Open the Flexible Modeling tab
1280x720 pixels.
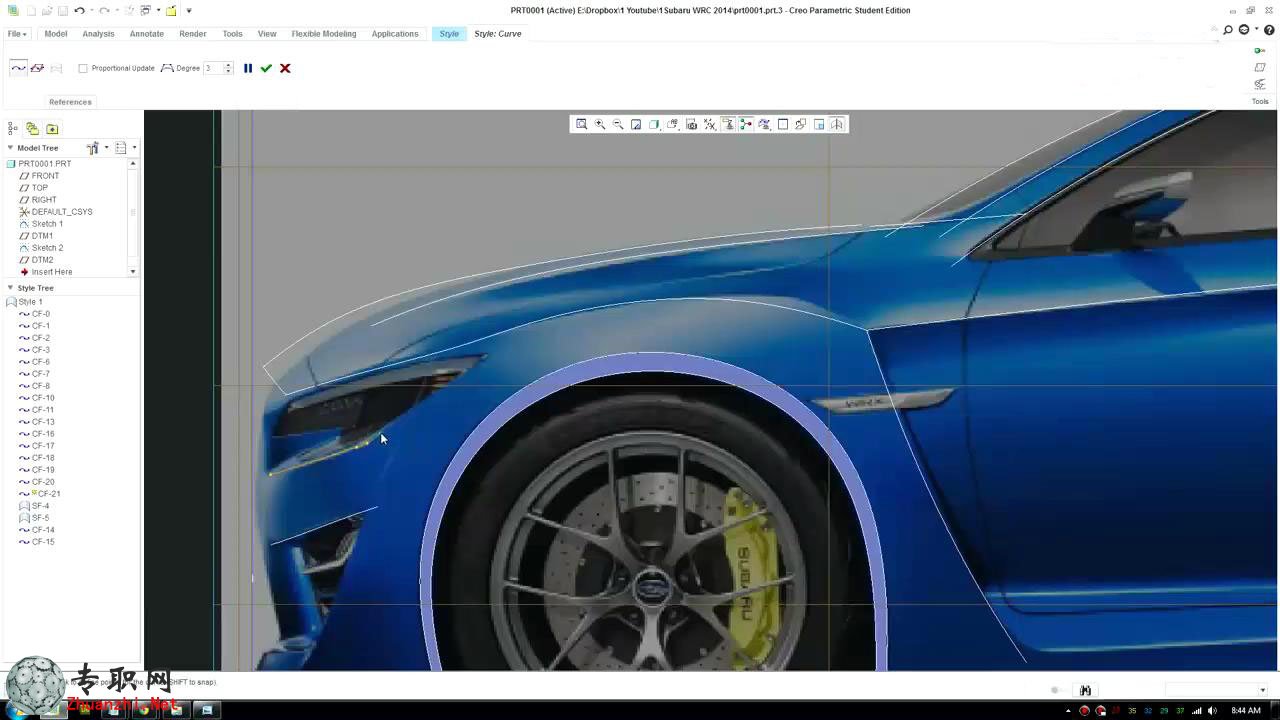click(x=324, y=34)
